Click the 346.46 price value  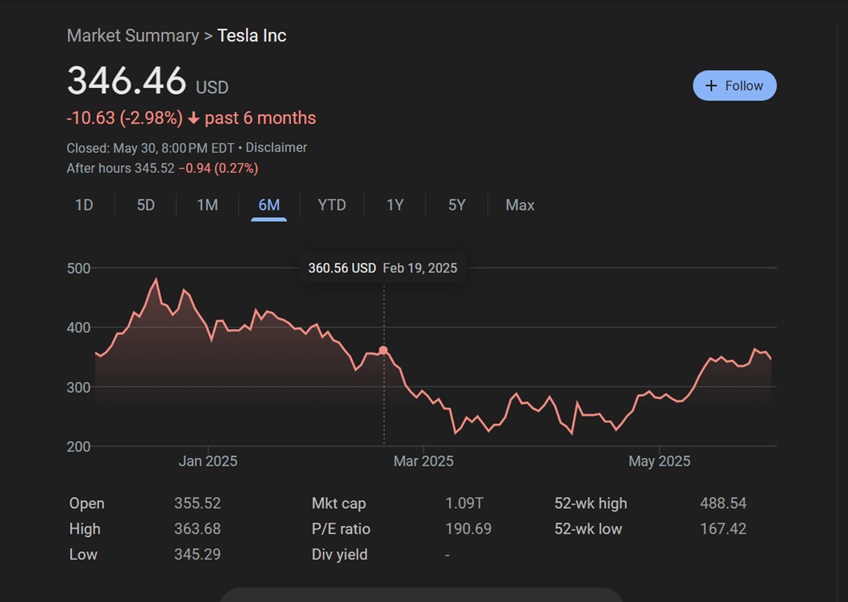[127, 81]
